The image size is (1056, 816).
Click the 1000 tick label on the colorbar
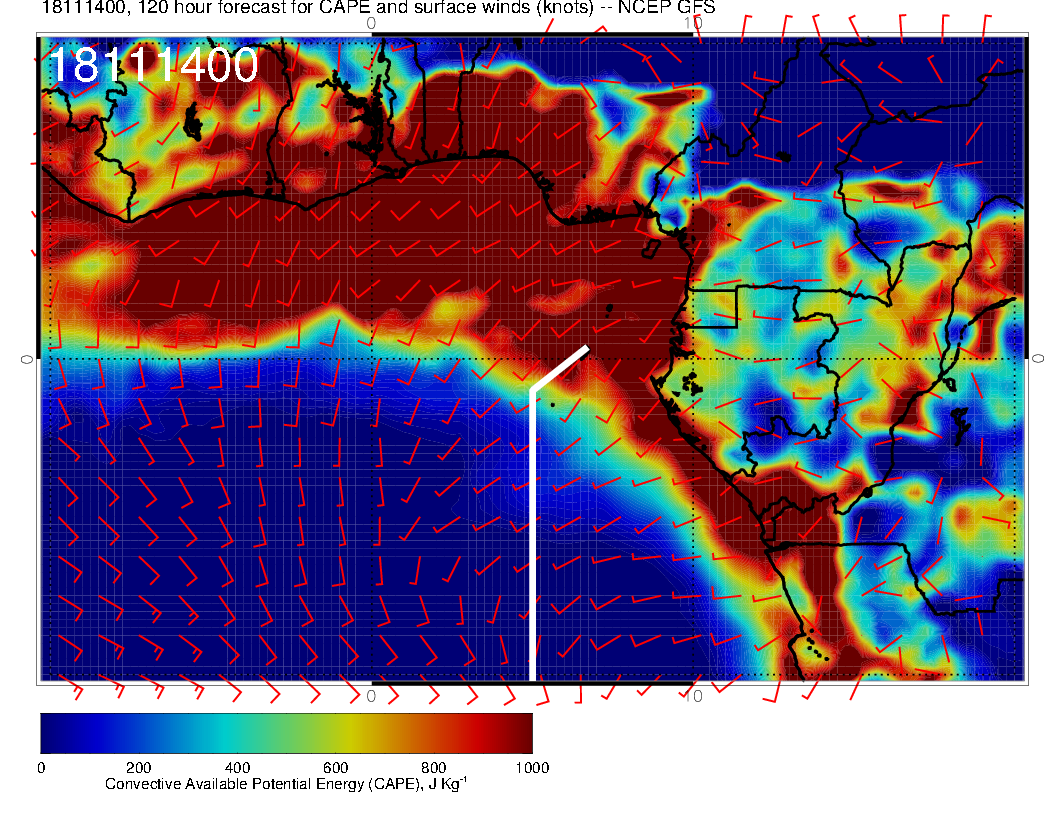[x=531, y=768]
